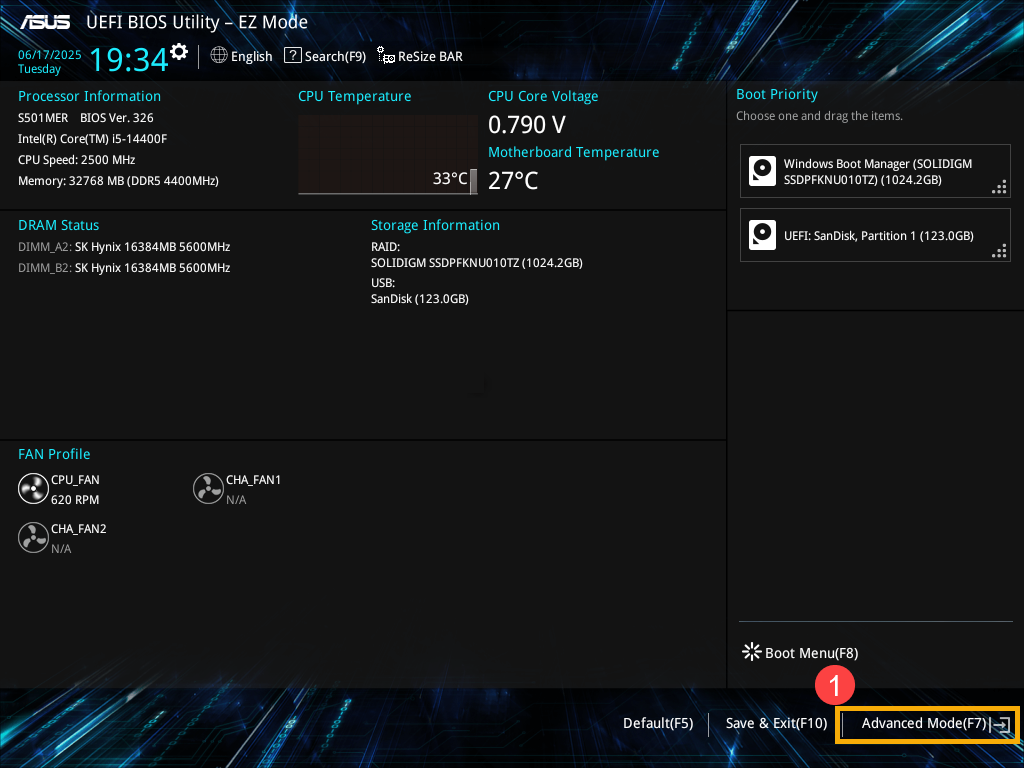Viewport: 1024px width, 768px height.
Task: Grab drag handle on Windows Boot Manager entry
Action: [999, 188]
